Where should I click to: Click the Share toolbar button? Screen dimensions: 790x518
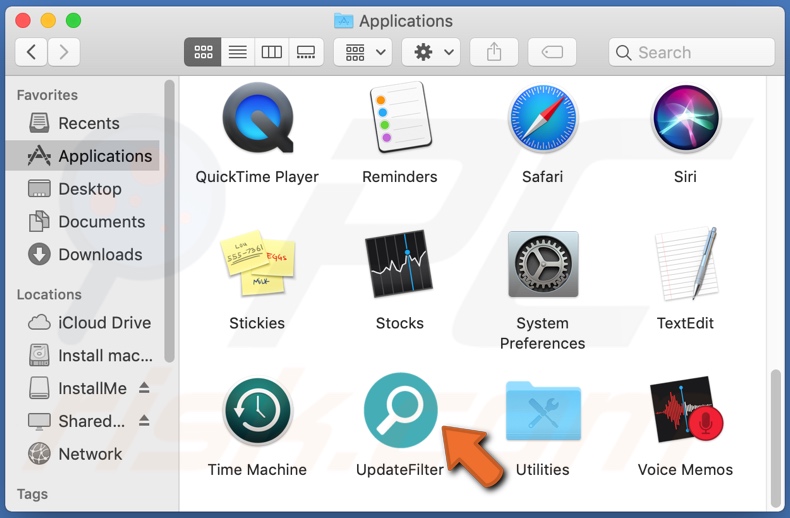tap(494, 52)
